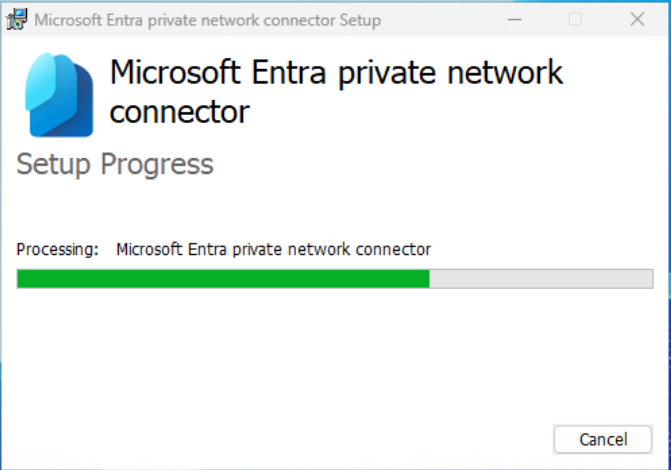Click the gray unfilled portion of progress bar
671x470 pixels.
point(541,279)
